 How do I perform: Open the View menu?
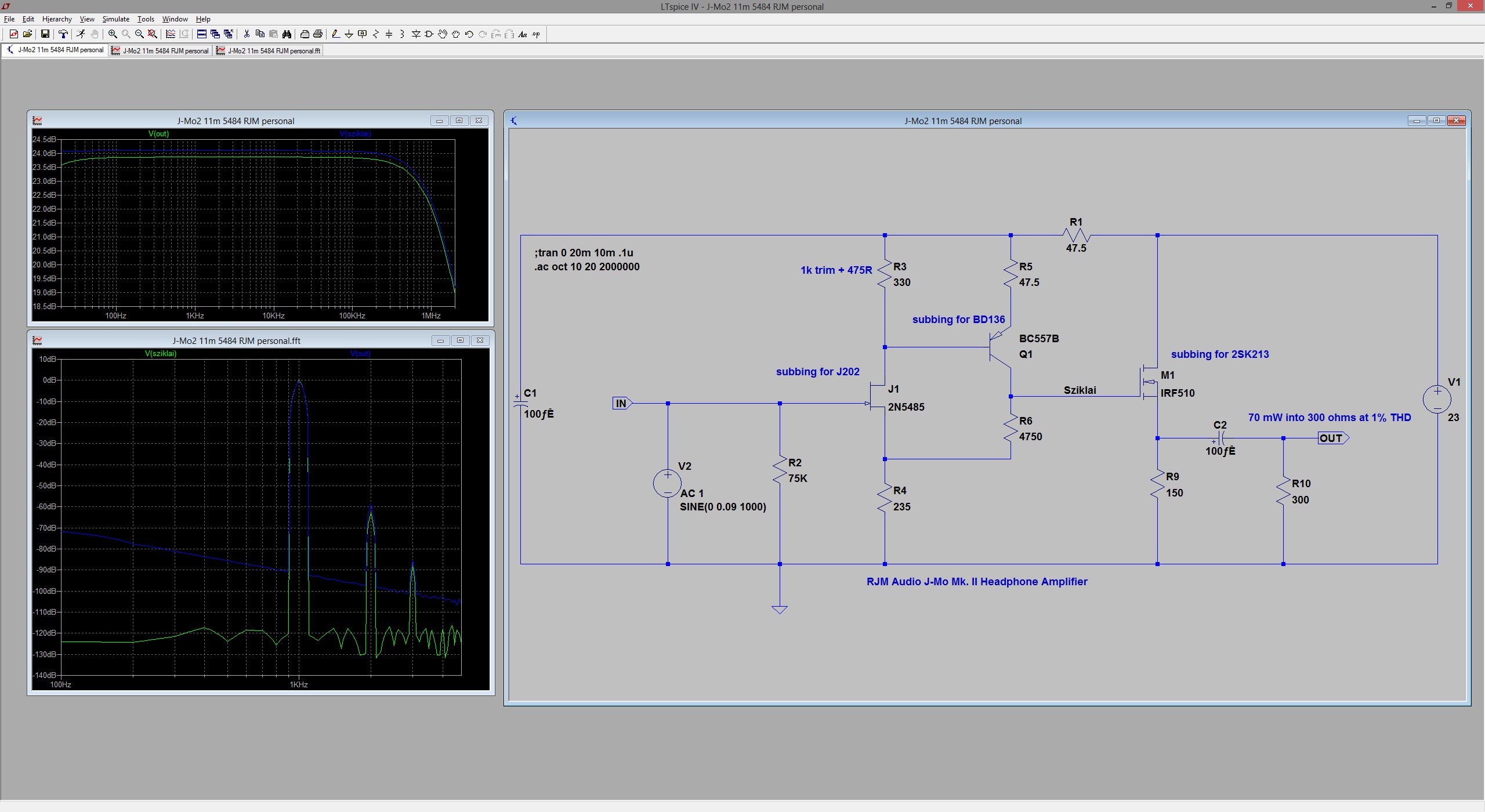(87, 19)
